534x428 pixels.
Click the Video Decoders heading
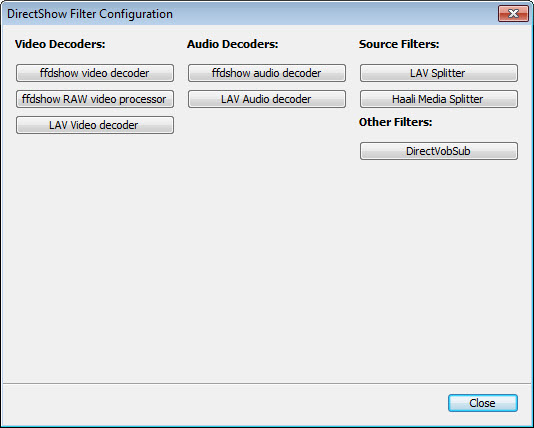click(x=60, y=44)
